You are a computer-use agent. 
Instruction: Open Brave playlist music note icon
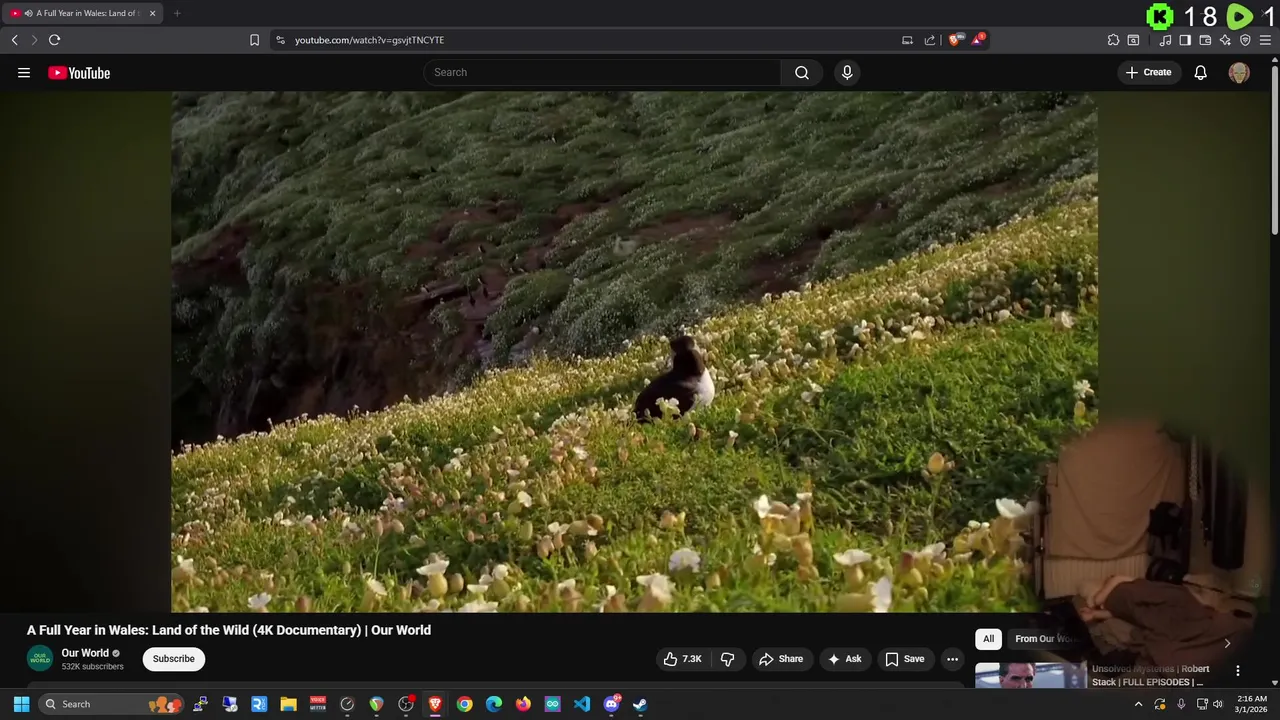(x=1165, y=40)
